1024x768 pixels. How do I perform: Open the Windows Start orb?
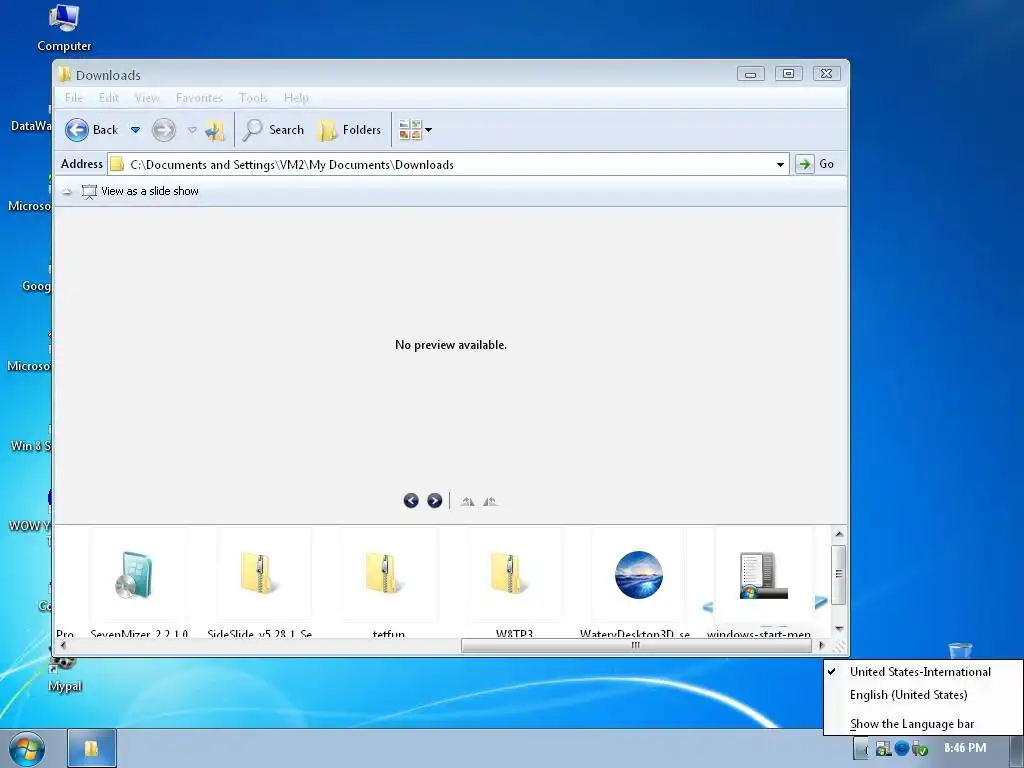27,748
